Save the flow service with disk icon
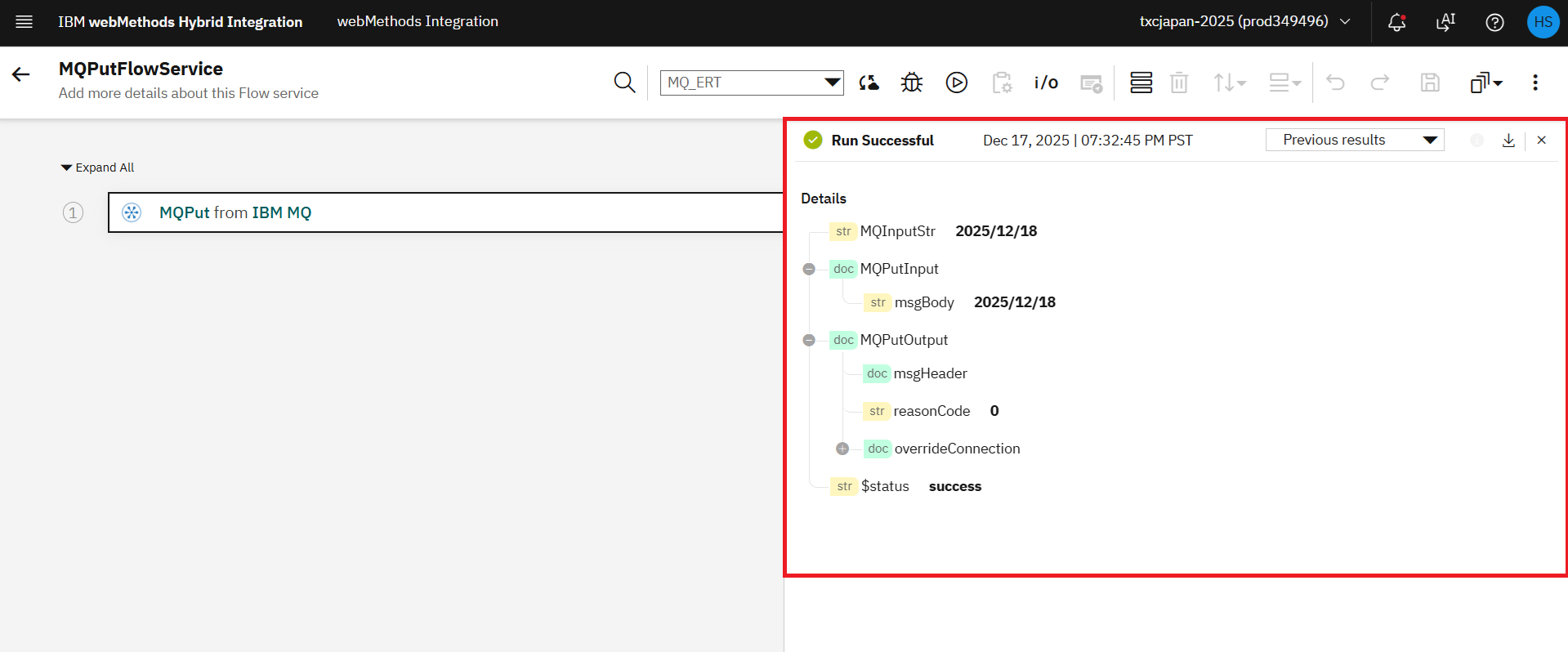This screenshot has width=1568, height=652. tap(1430, 83)
